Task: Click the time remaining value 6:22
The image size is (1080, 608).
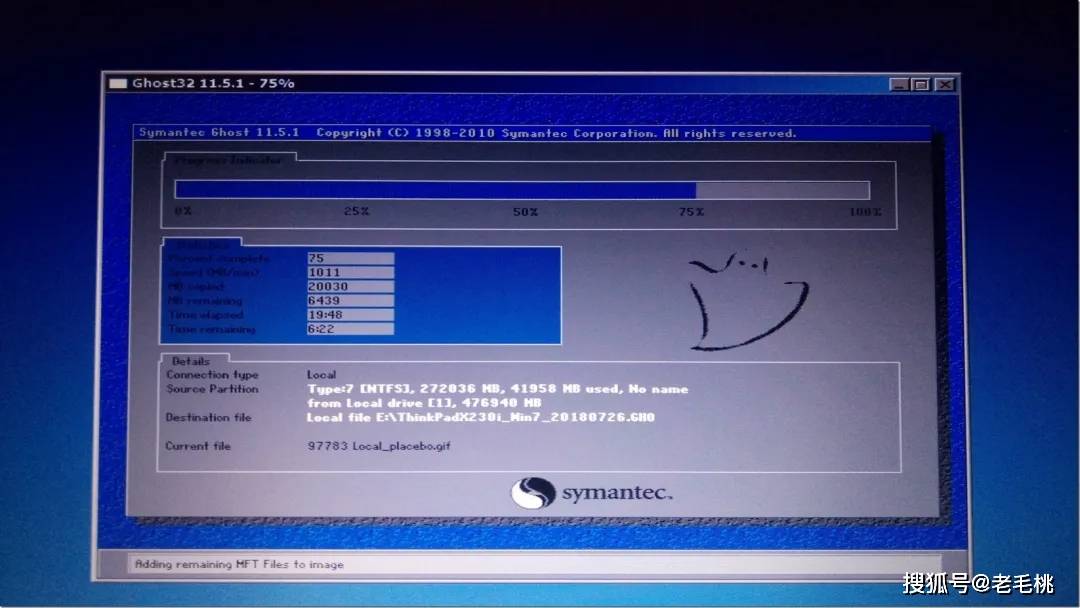Action: (x=350, y=328)
